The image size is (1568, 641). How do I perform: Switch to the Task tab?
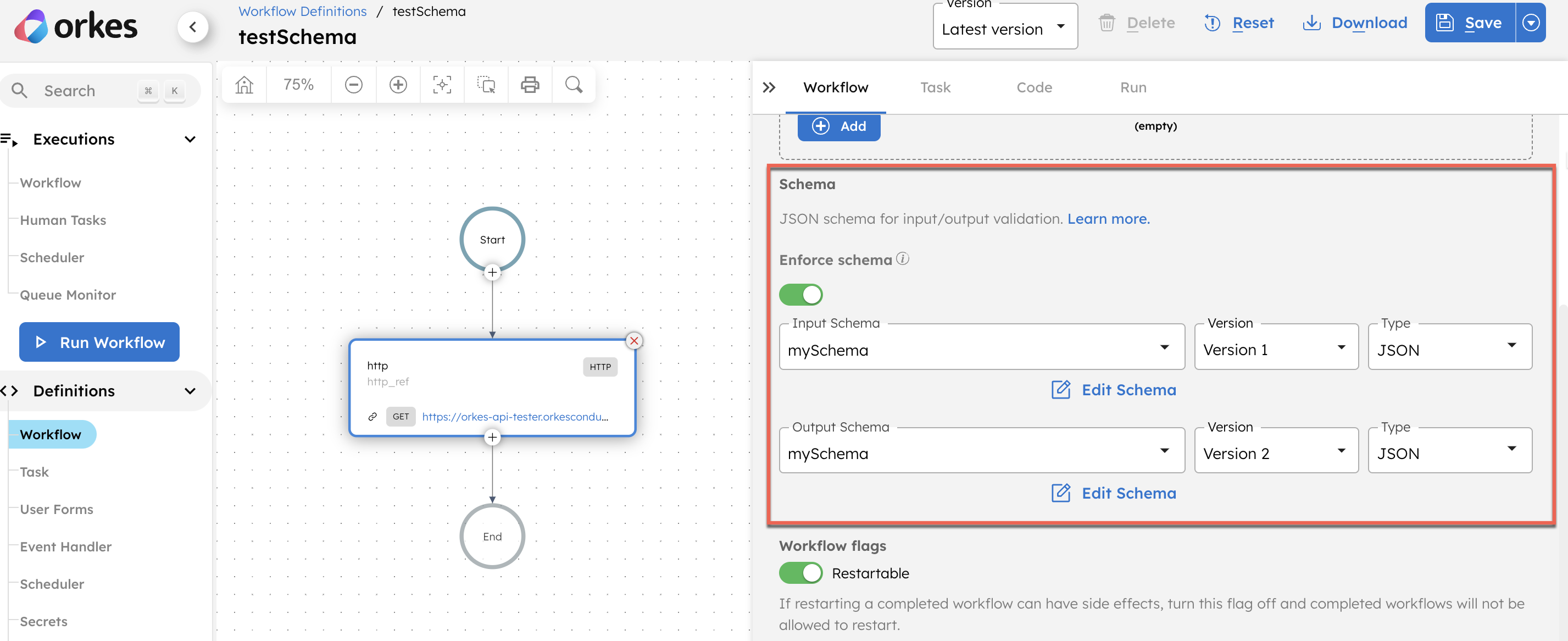point(935,88)
